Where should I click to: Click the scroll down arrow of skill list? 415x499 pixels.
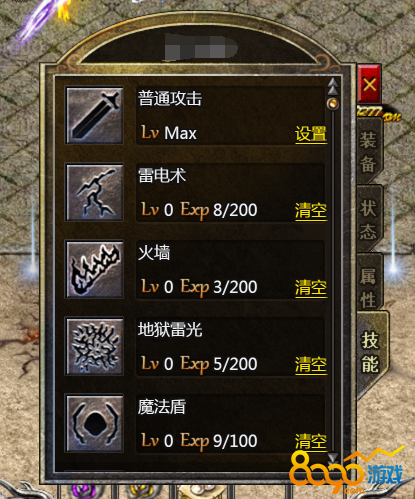click(332, 458)
